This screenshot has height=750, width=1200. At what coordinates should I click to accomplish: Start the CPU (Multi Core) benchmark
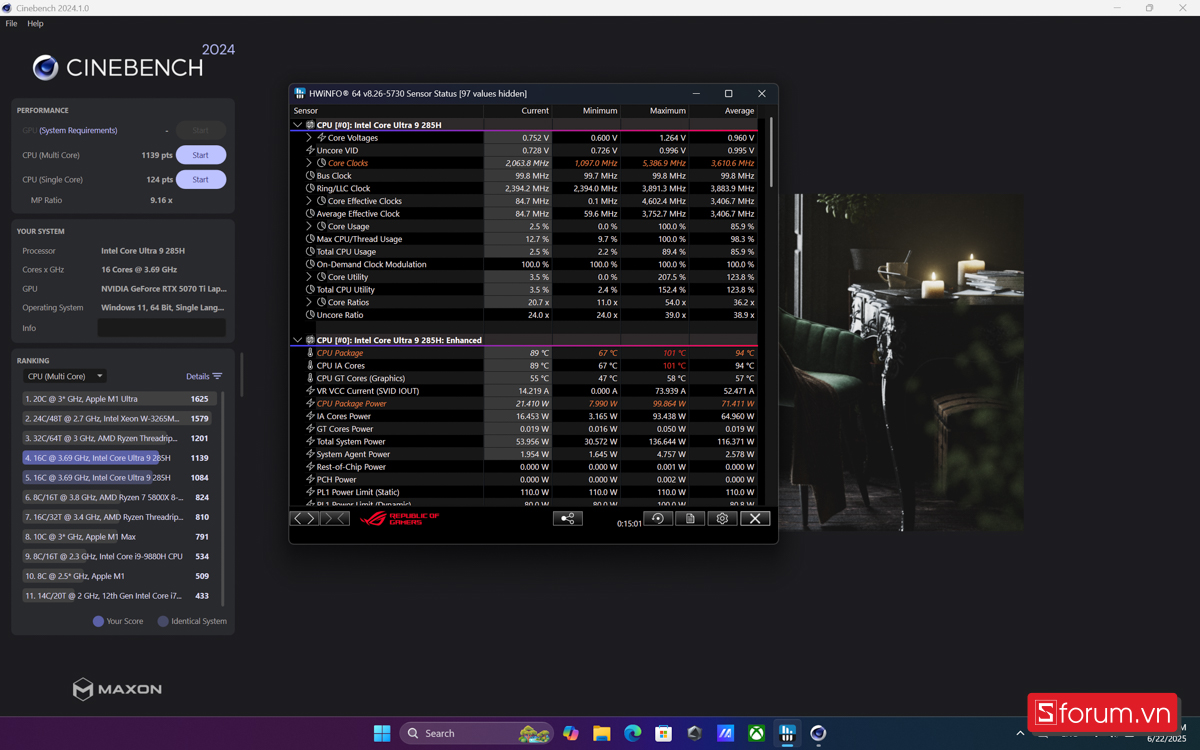(201, 155)
